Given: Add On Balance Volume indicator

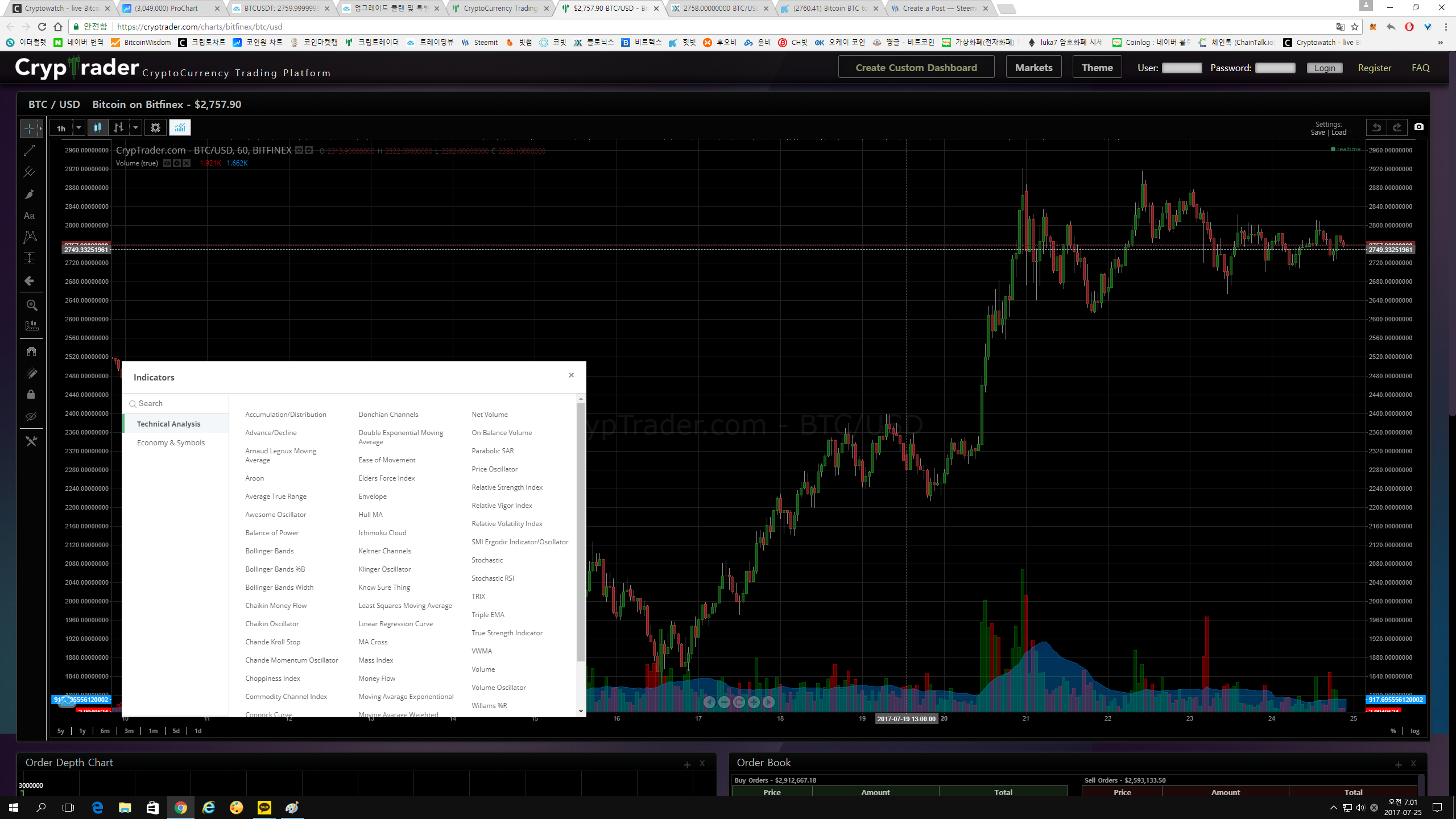Looking at the screenshot, I should (x=502, y=433).
